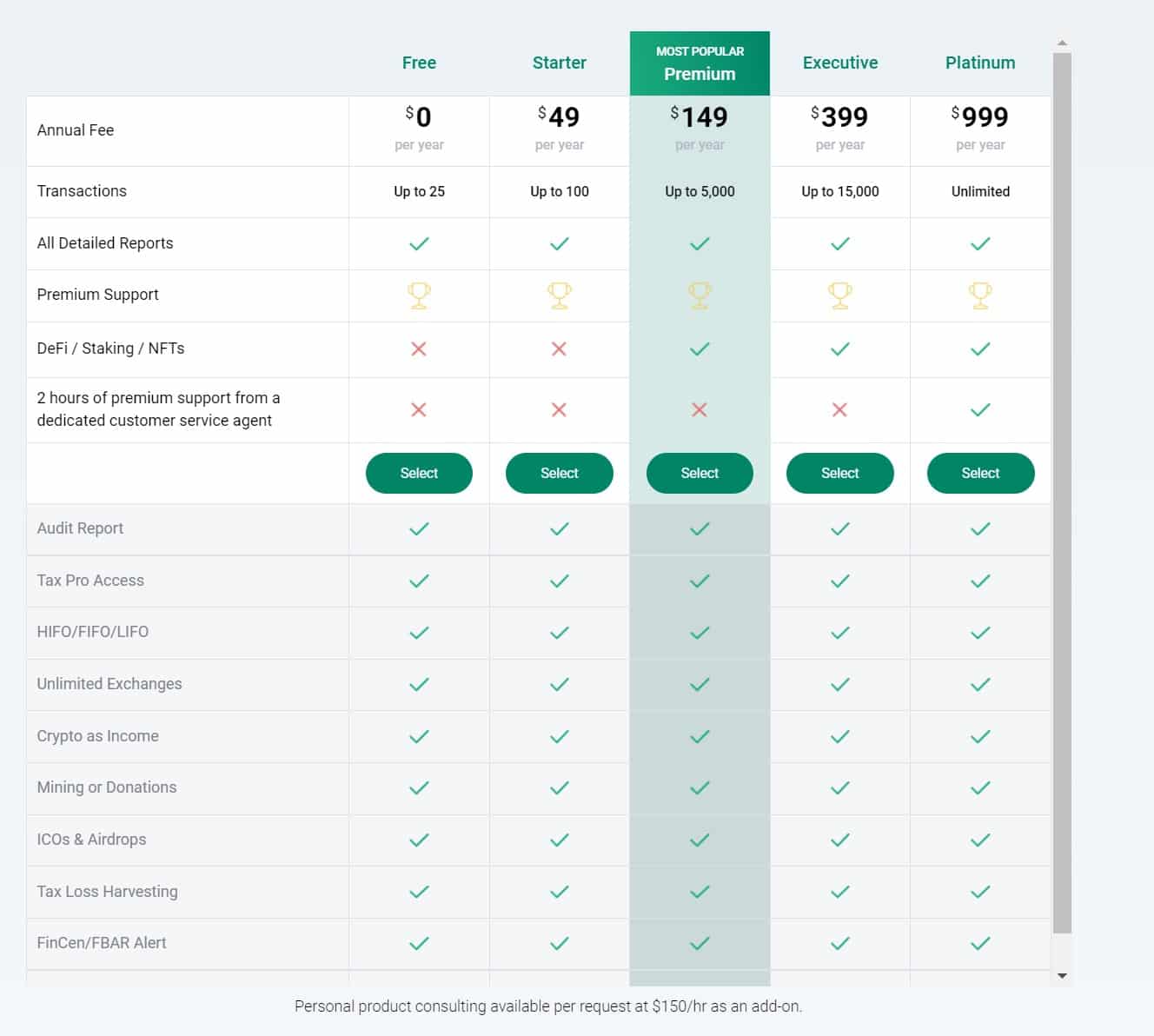Click the 'FinCen/FBAR Alert' row label
This screenshot has width=1154, height=1036.
point(102,943)
